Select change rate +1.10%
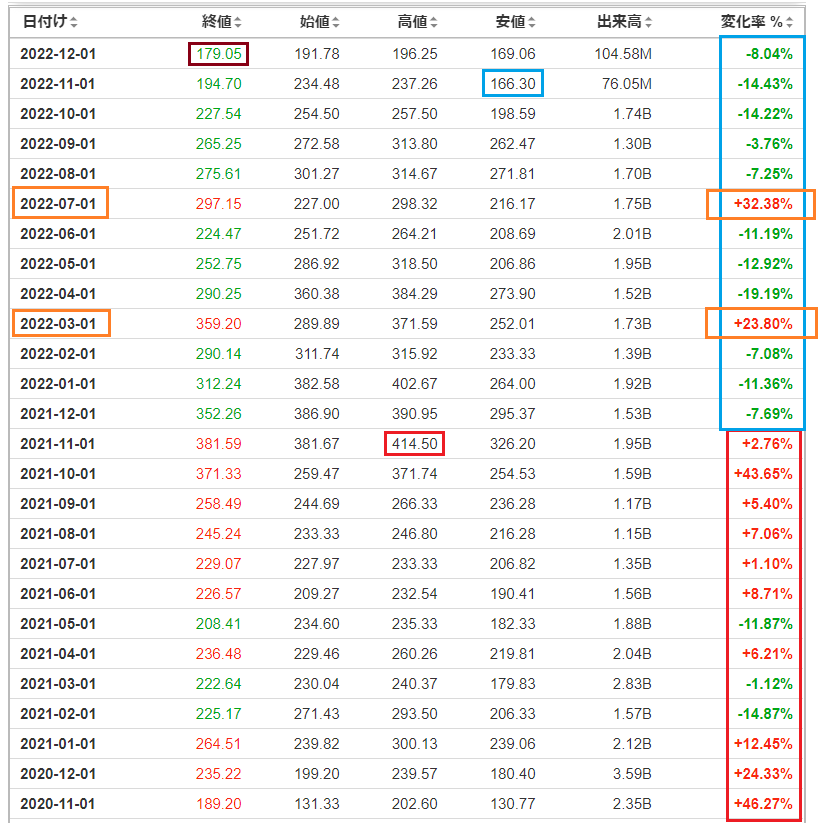The width and height of the screenshot is (820, 828). 767,563
